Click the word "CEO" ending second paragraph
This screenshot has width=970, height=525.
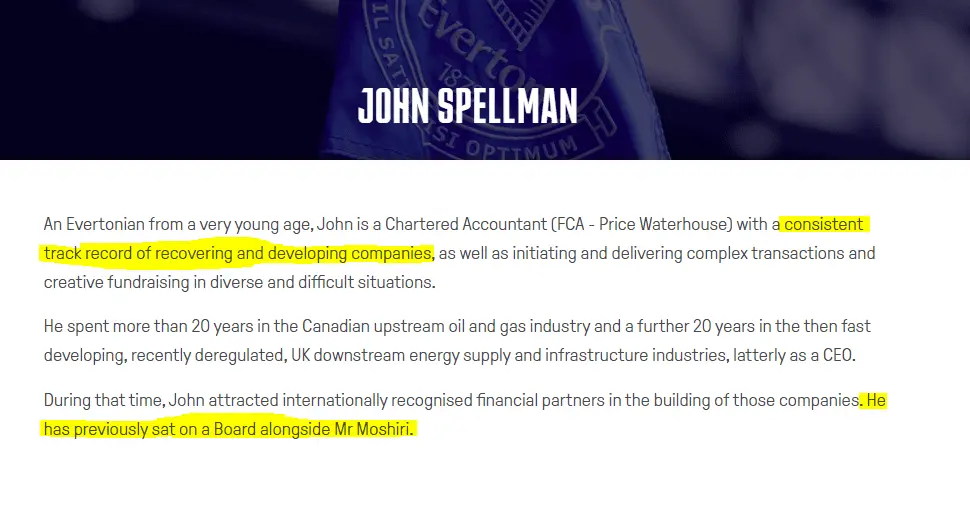(835, 355)
